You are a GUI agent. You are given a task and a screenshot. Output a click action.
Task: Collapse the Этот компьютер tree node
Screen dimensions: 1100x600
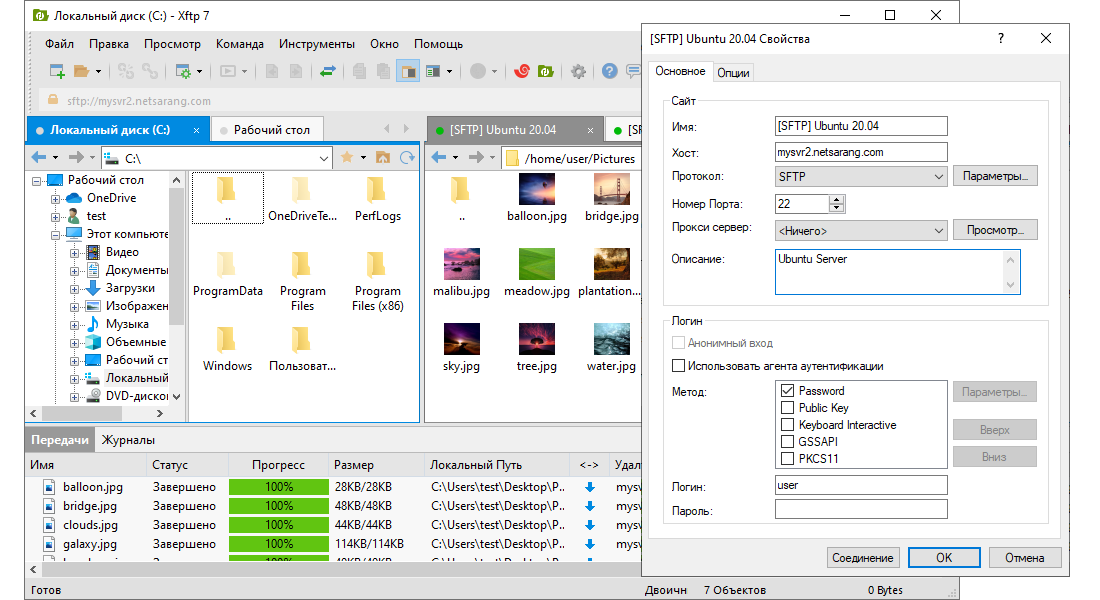tap(55, 235)
